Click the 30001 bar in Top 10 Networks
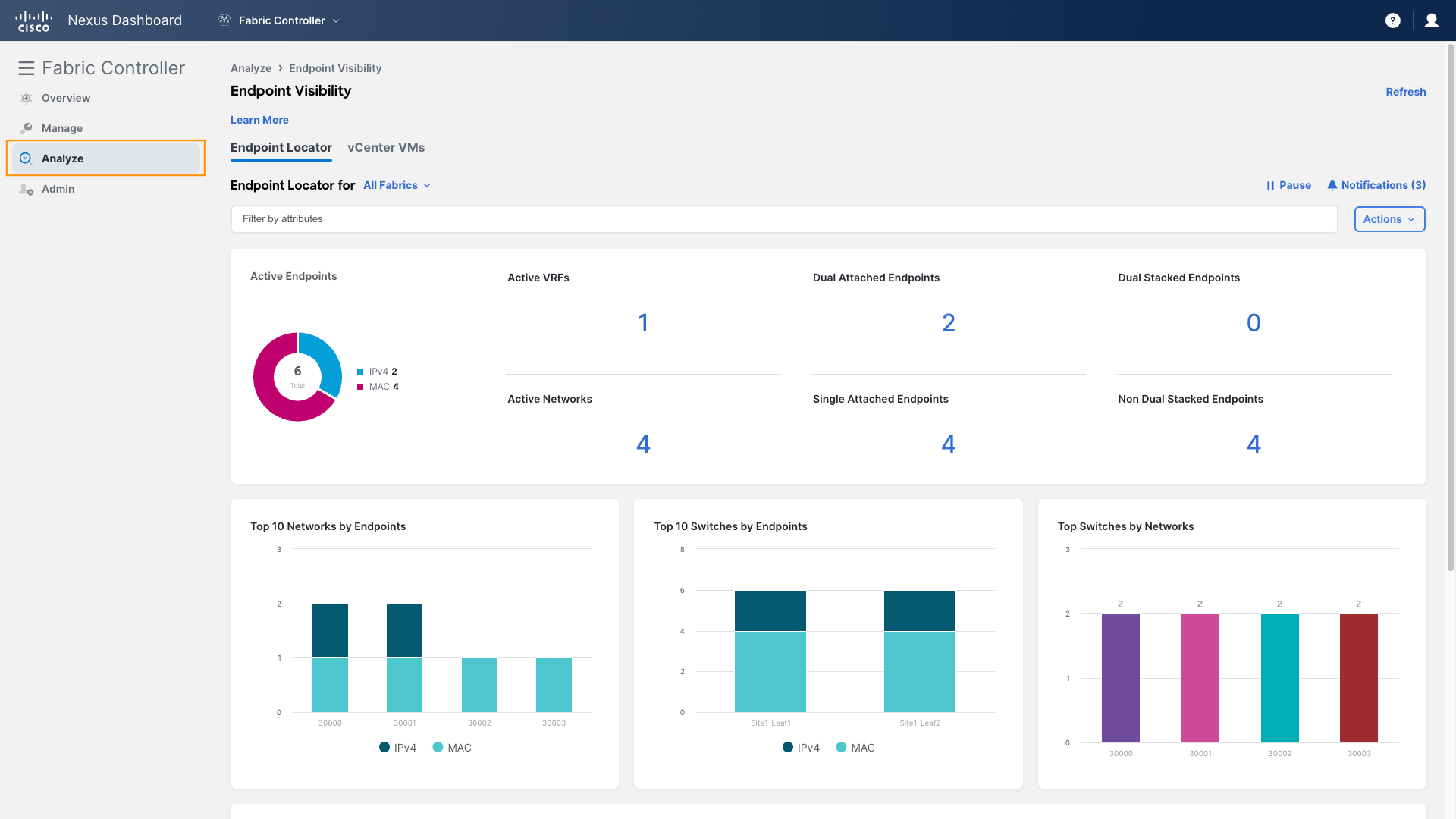This screenshot has height=819, width=1456. tap(404, 658)
